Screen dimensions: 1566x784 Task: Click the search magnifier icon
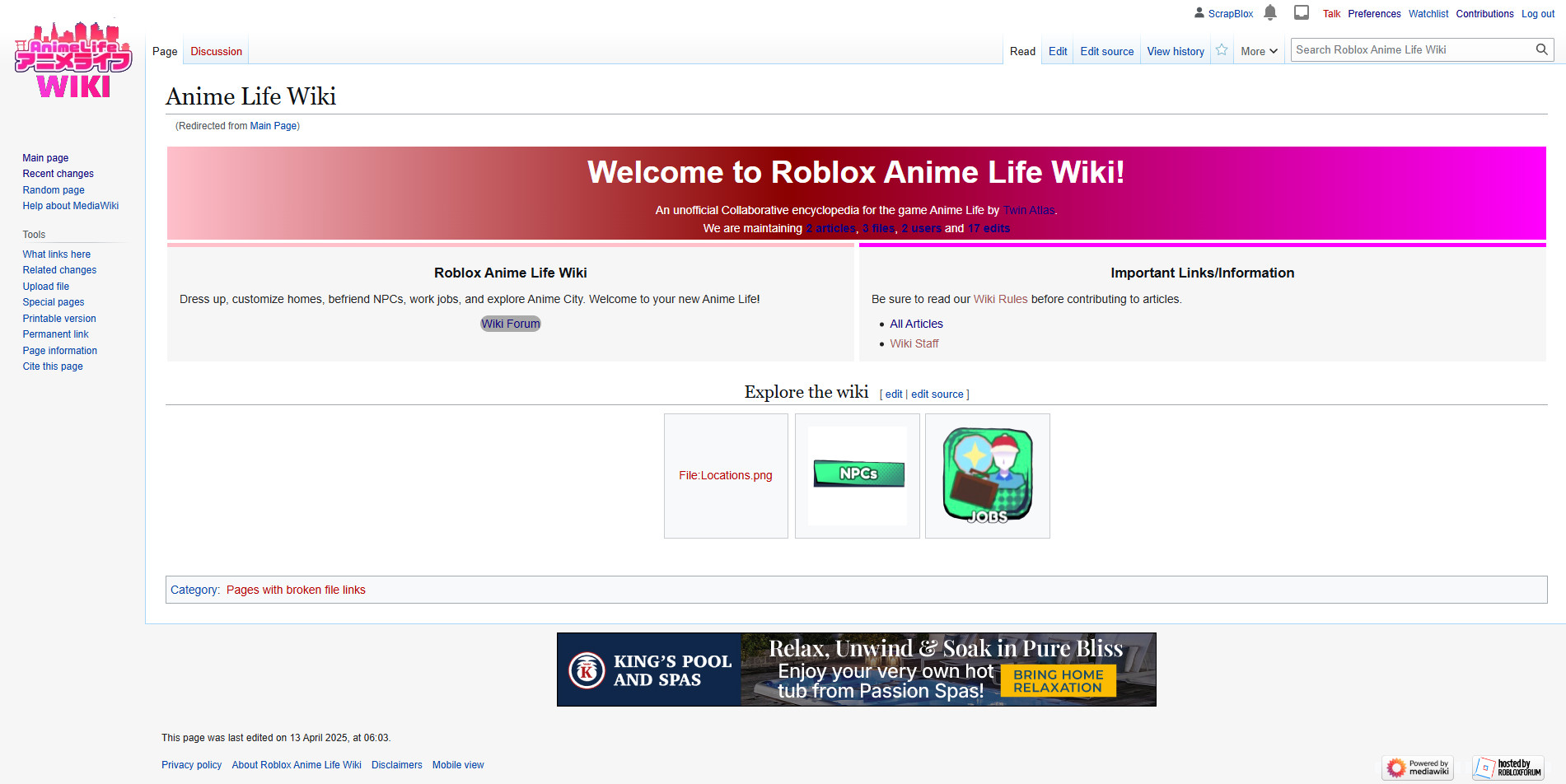coord(1541,49)
